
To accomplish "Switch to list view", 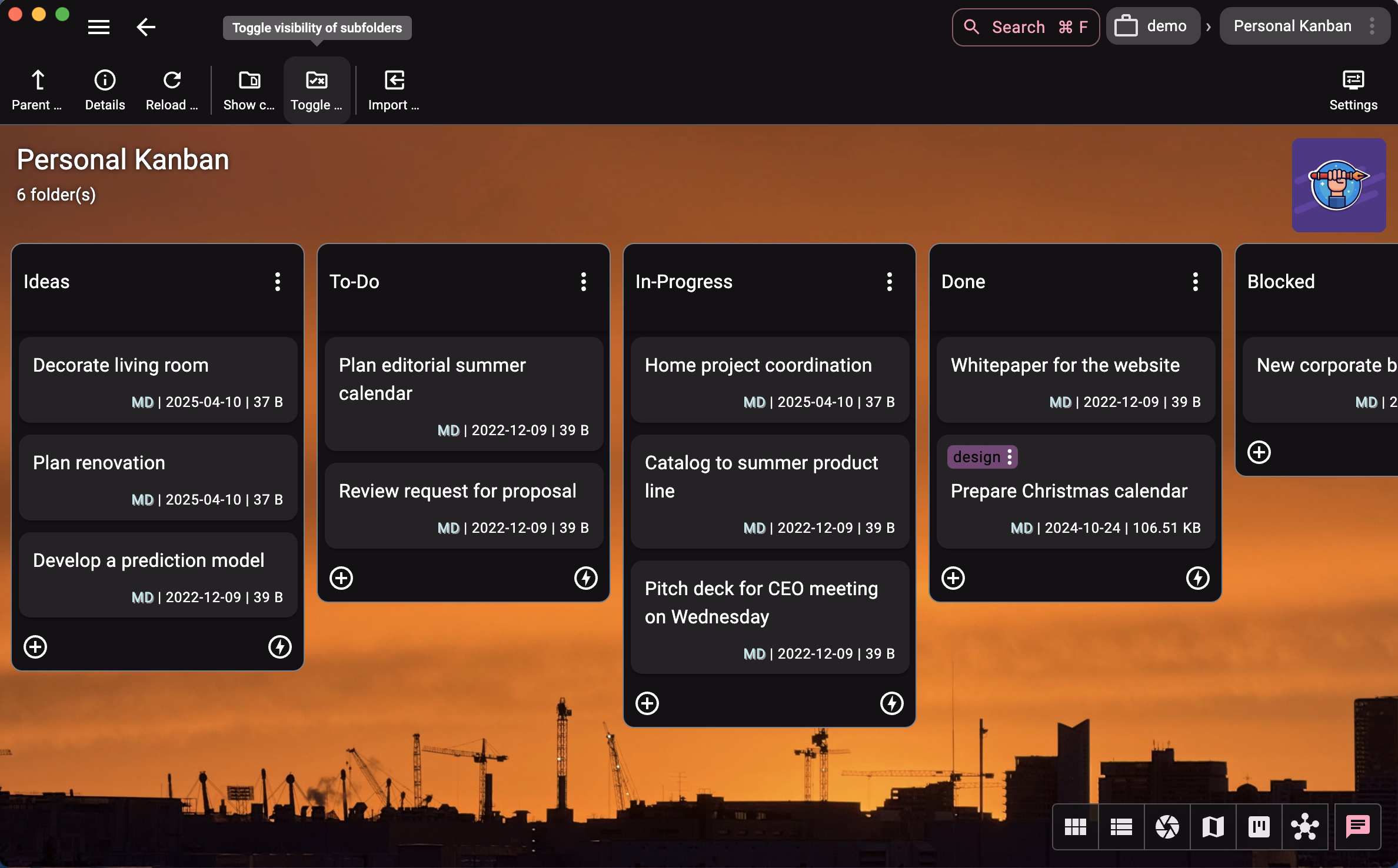I will pos(1120,827).
